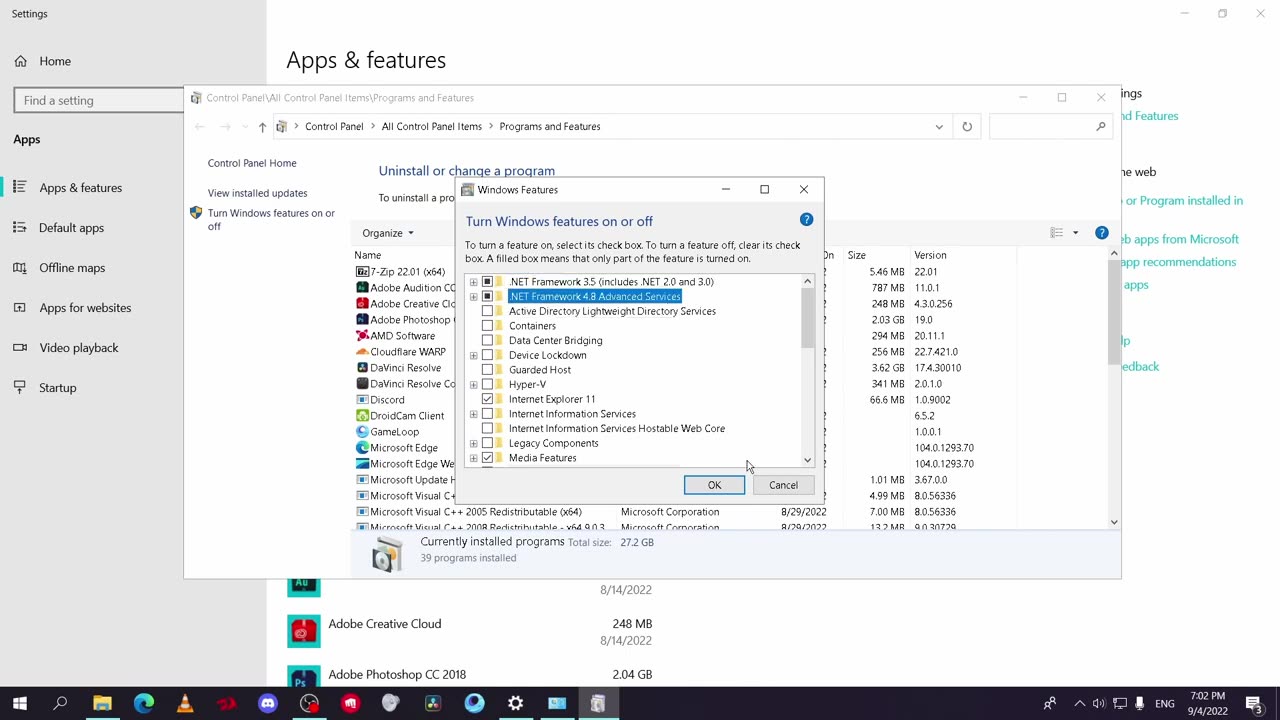This screenshot has height=720, width=1280.
Task: Enable the Containers feature checkbox
Action: 487,326
